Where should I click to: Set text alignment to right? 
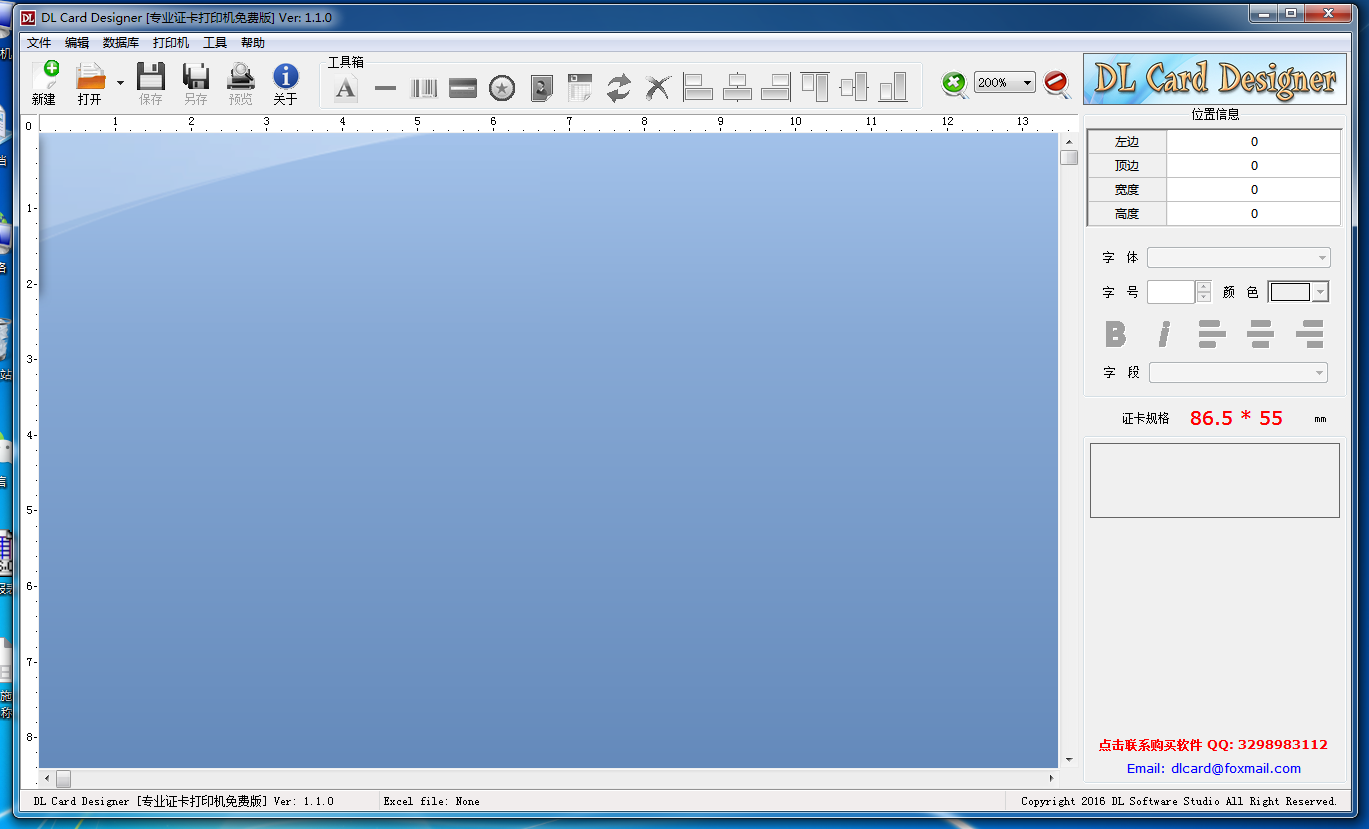point(1309,334)
